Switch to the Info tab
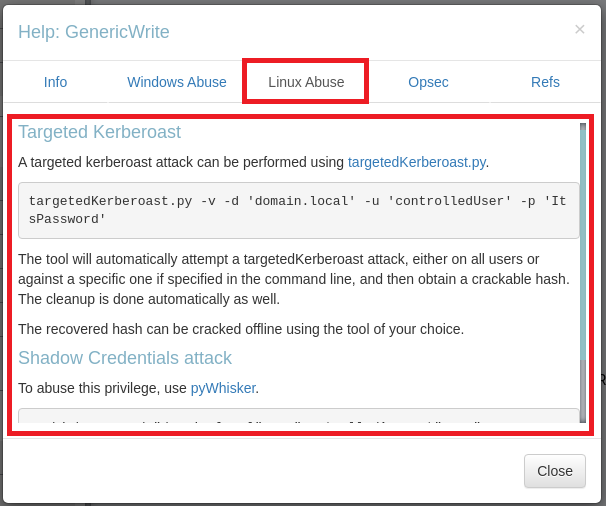 (55, 82)
